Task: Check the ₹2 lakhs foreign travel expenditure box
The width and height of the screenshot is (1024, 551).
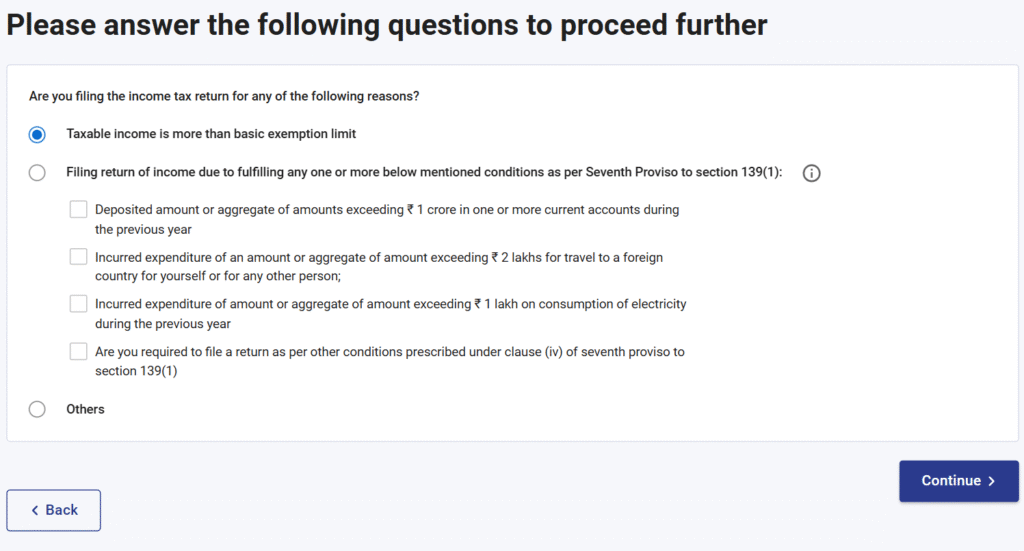Action: pyautogui.click(x=78, y=257)
